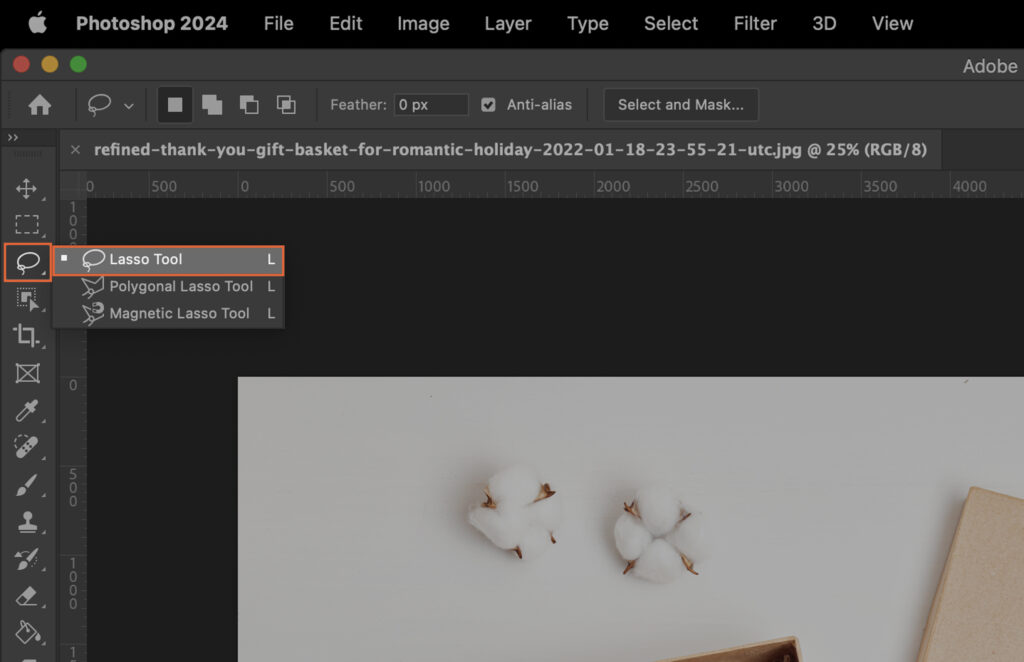Collapse the tools panel with the double-arrow
This screenshot has height=662, width=1024.
point(12,137)
